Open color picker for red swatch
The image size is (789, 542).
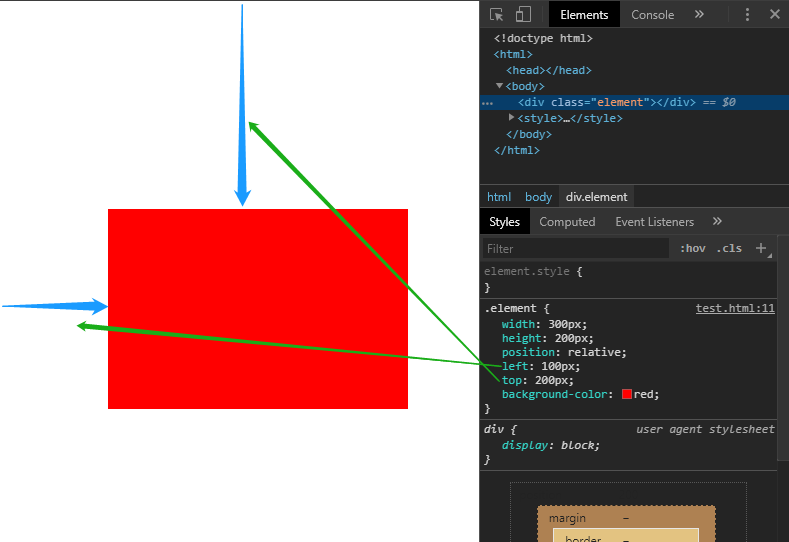pyautogui.click(x=626, y=394)
